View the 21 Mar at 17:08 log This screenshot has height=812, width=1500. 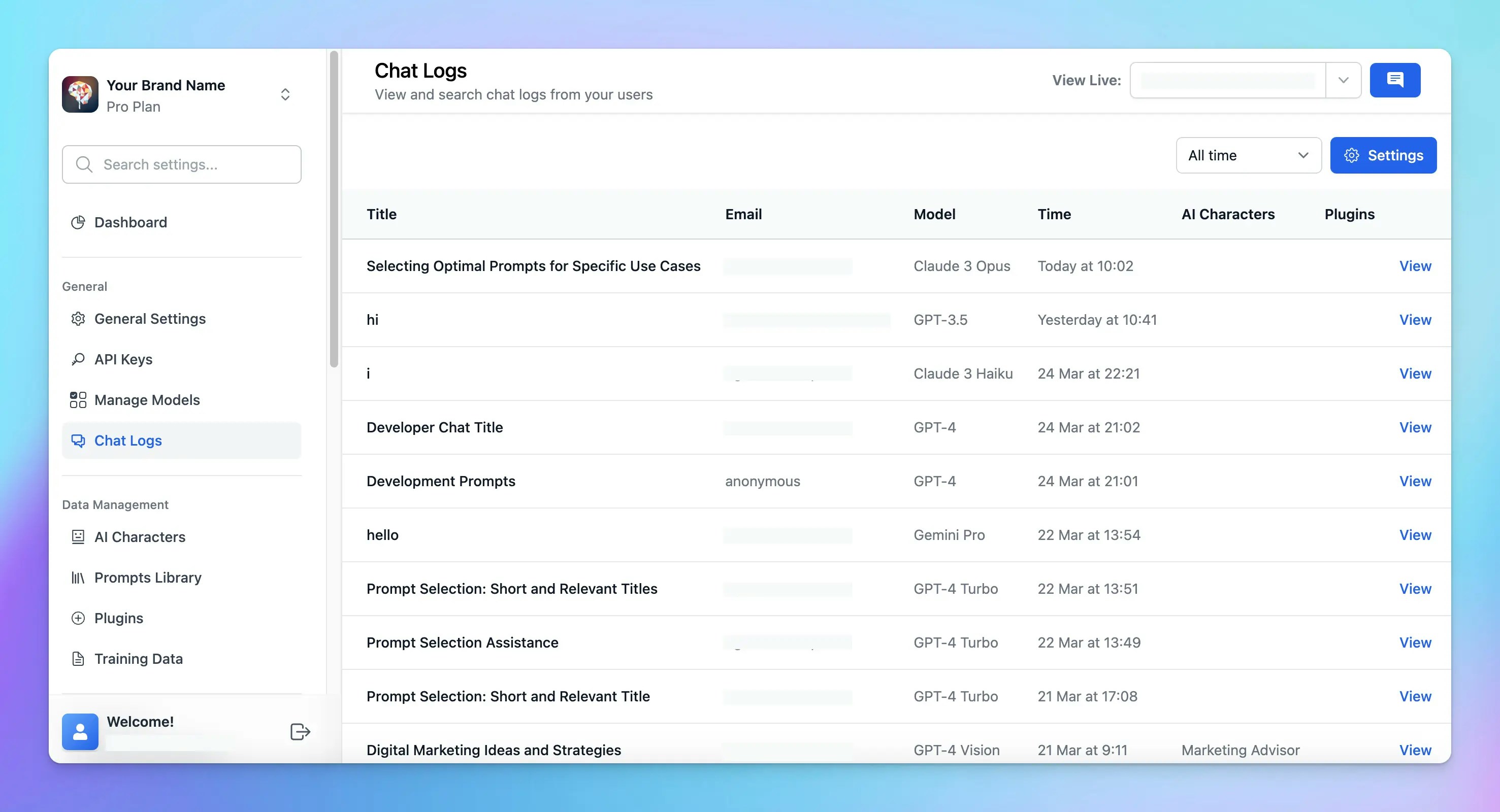pos(1415,697)
